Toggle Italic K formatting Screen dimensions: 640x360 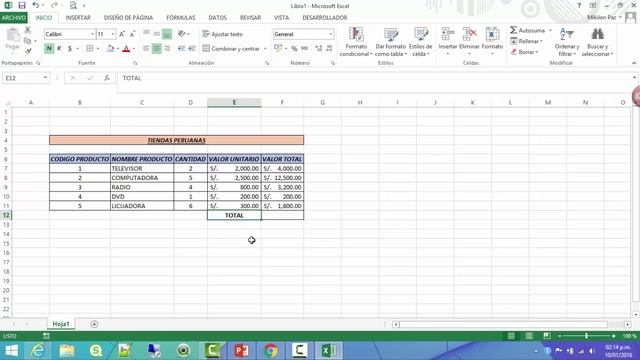pos(59,49)
